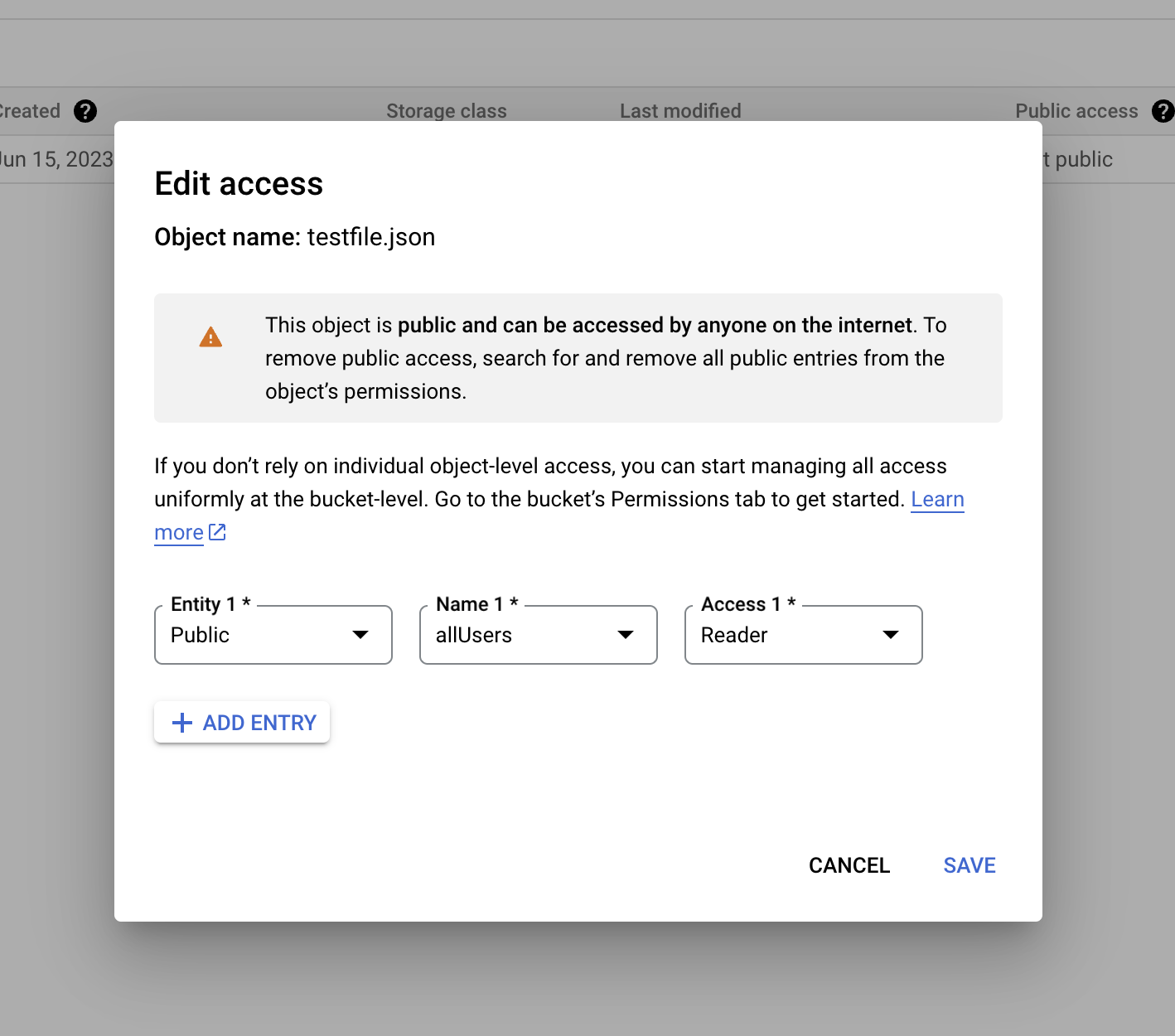This screenshot has width=1175, height=1036.
Task: Follow the Learn more link
Action: [x=937, y=500]
